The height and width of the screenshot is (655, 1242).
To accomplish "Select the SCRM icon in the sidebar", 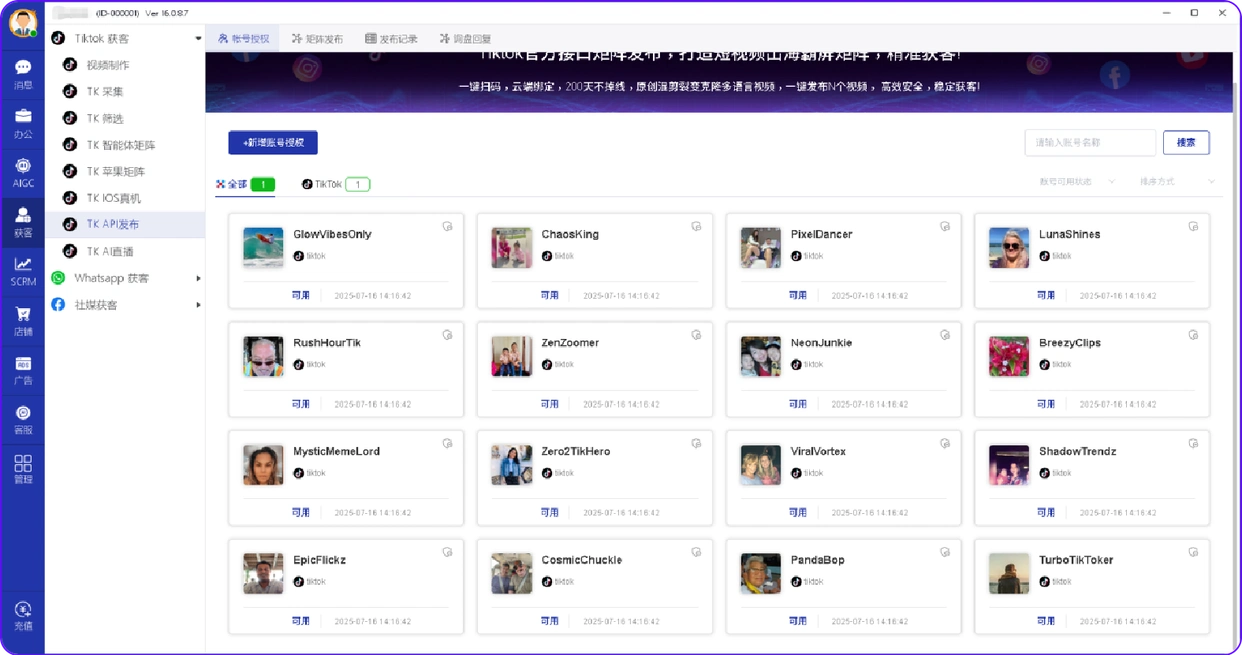I will (22, 272).
